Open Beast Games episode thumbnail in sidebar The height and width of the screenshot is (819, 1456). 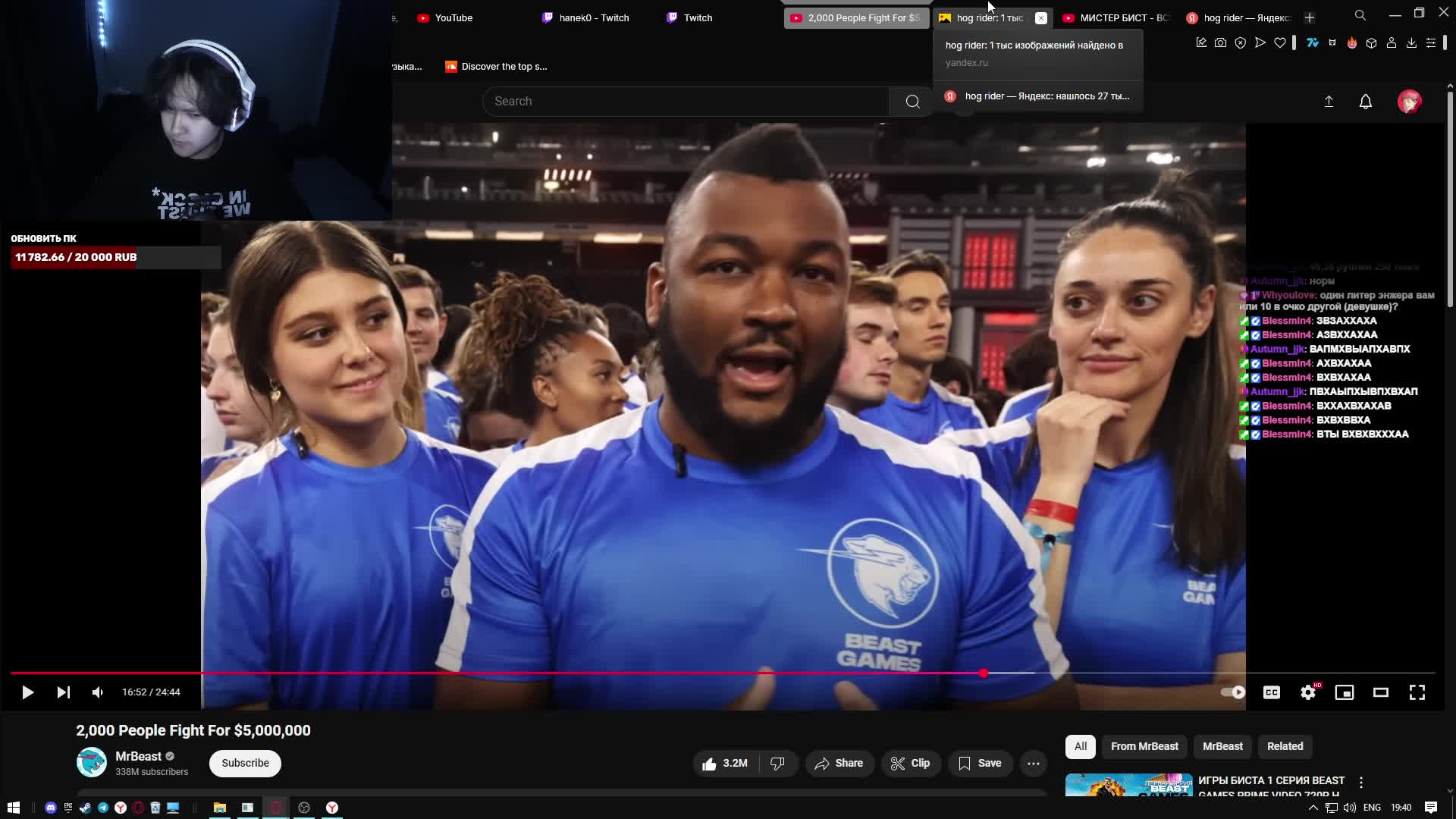point(1128,785)
